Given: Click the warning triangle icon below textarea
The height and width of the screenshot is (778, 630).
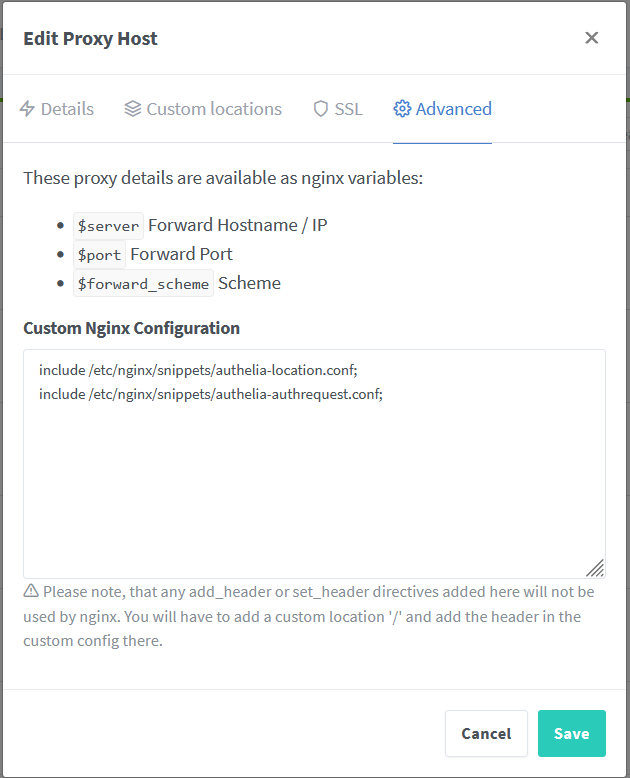Looking at the screenshot, I should pyautogui.click(x=31, y=591).
